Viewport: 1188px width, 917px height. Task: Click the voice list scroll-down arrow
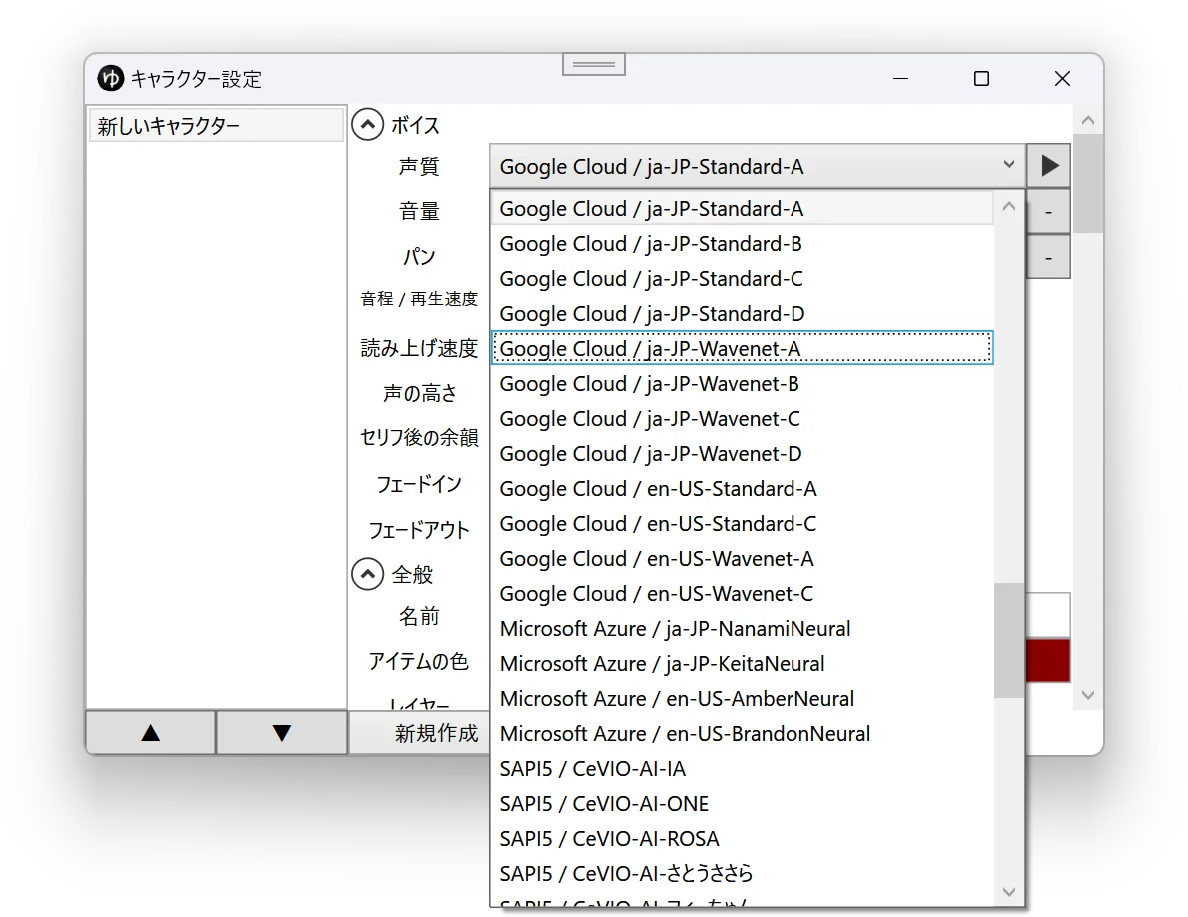coord(1008,892)
